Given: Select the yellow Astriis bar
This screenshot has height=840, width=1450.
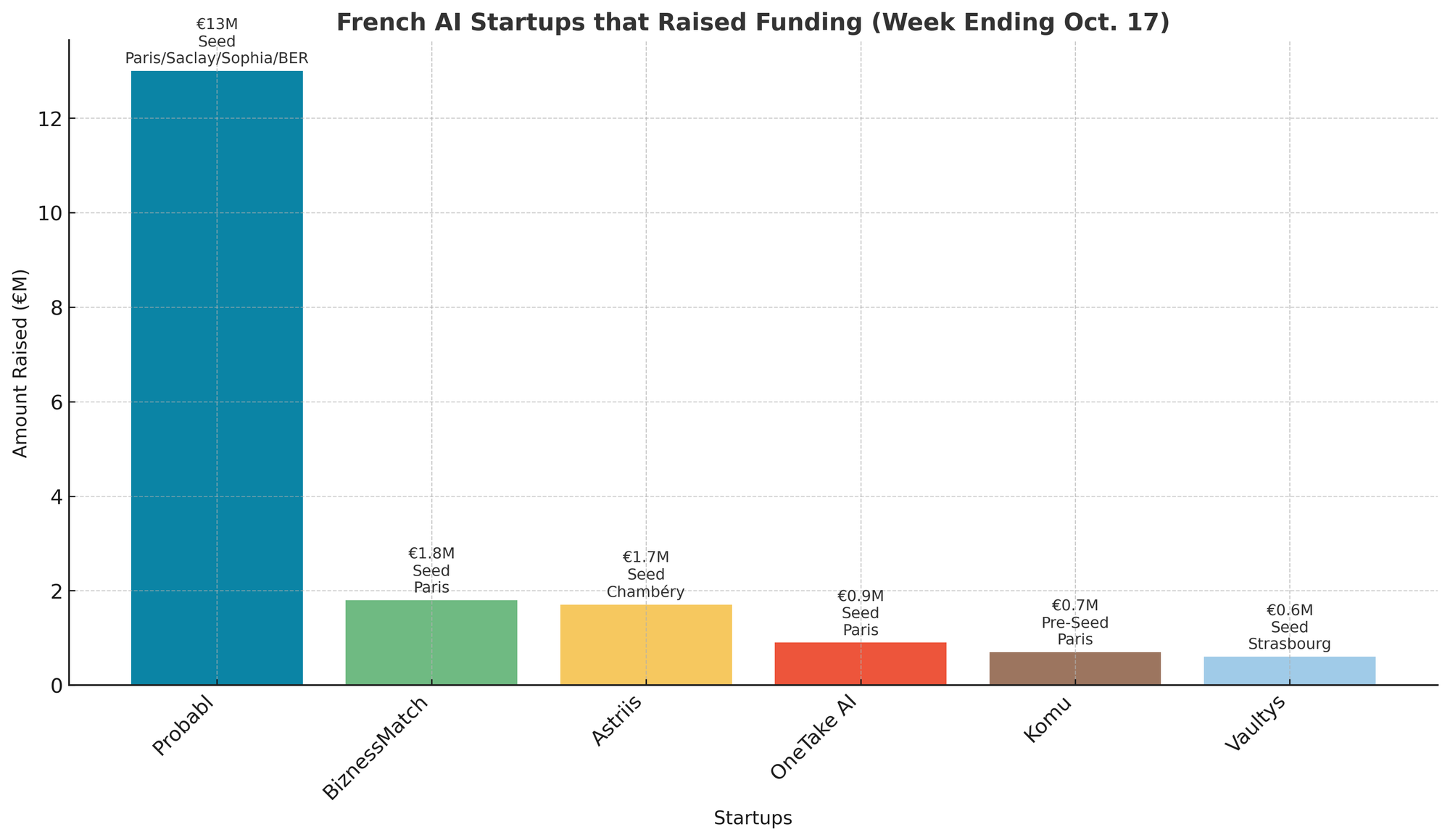Looking at the screenshot, I should (x=646, y=644).
